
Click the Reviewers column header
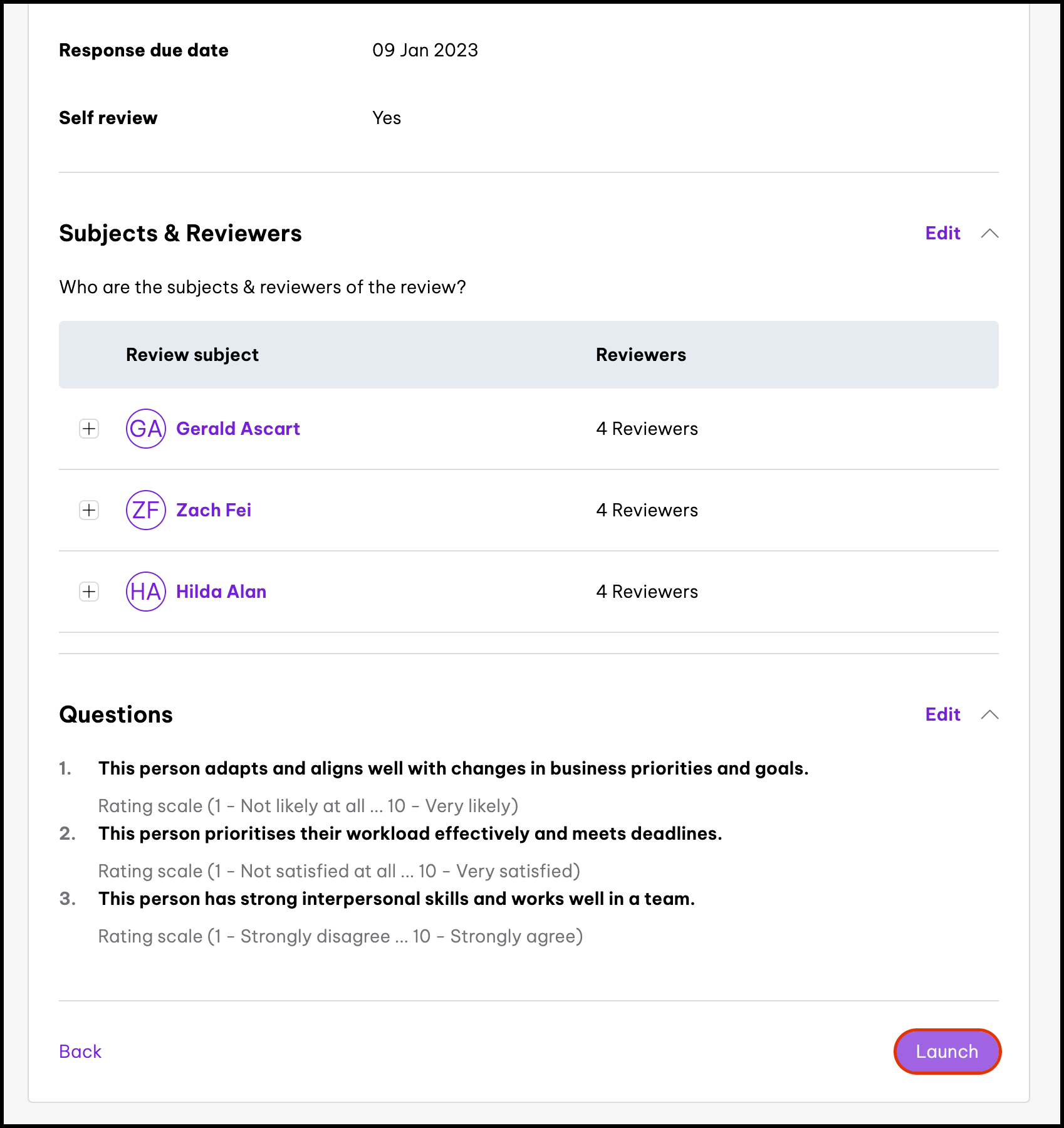click(x=640, y=355)
